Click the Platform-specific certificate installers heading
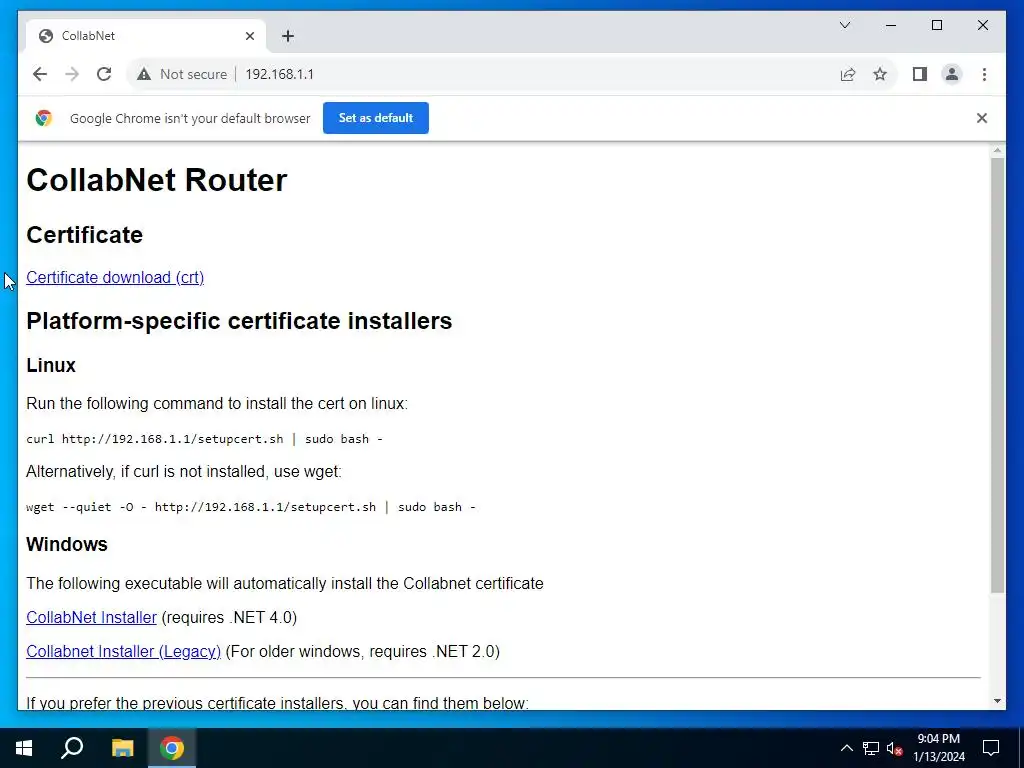 [x=239, y=321]
